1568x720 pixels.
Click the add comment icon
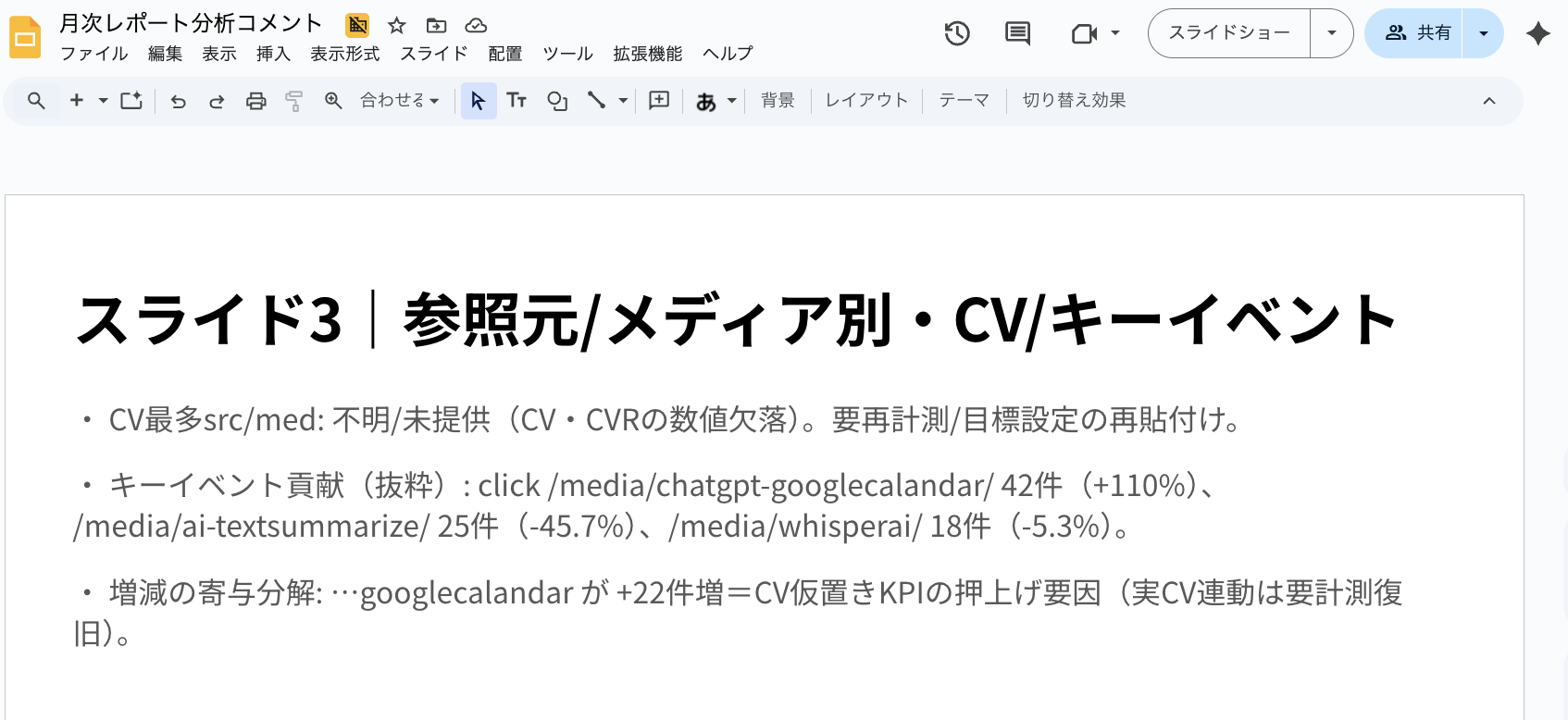(x=659, y=101)
